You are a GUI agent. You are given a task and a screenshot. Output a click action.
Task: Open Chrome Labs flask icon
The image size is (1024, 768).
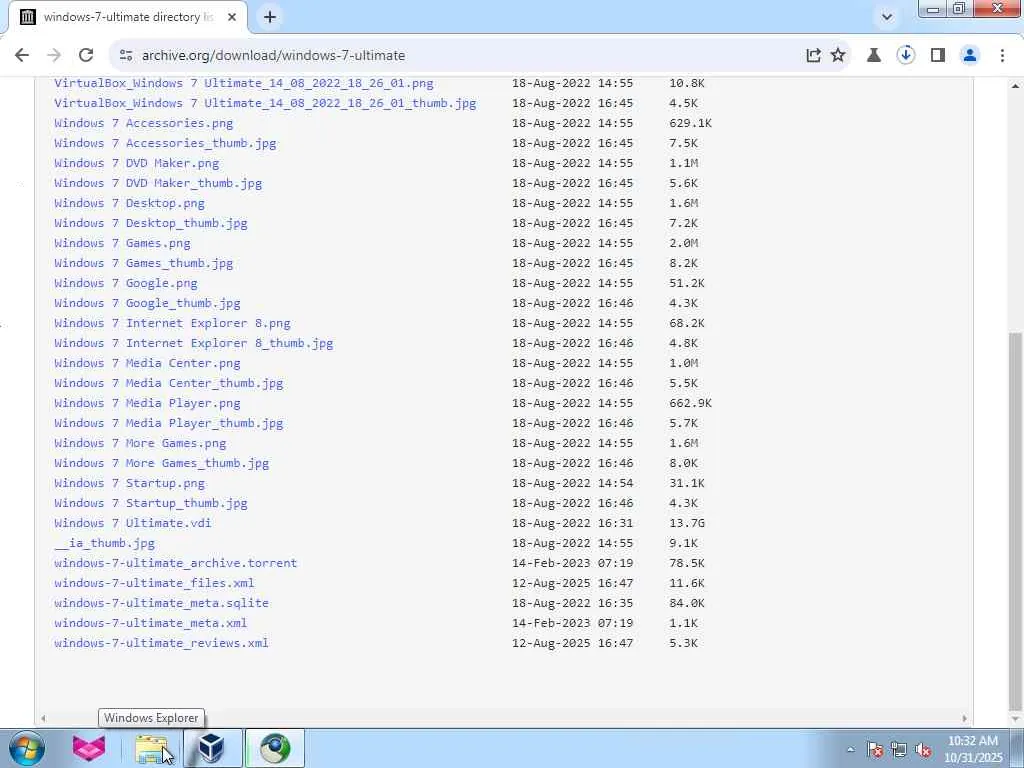[x=873, y=56]
